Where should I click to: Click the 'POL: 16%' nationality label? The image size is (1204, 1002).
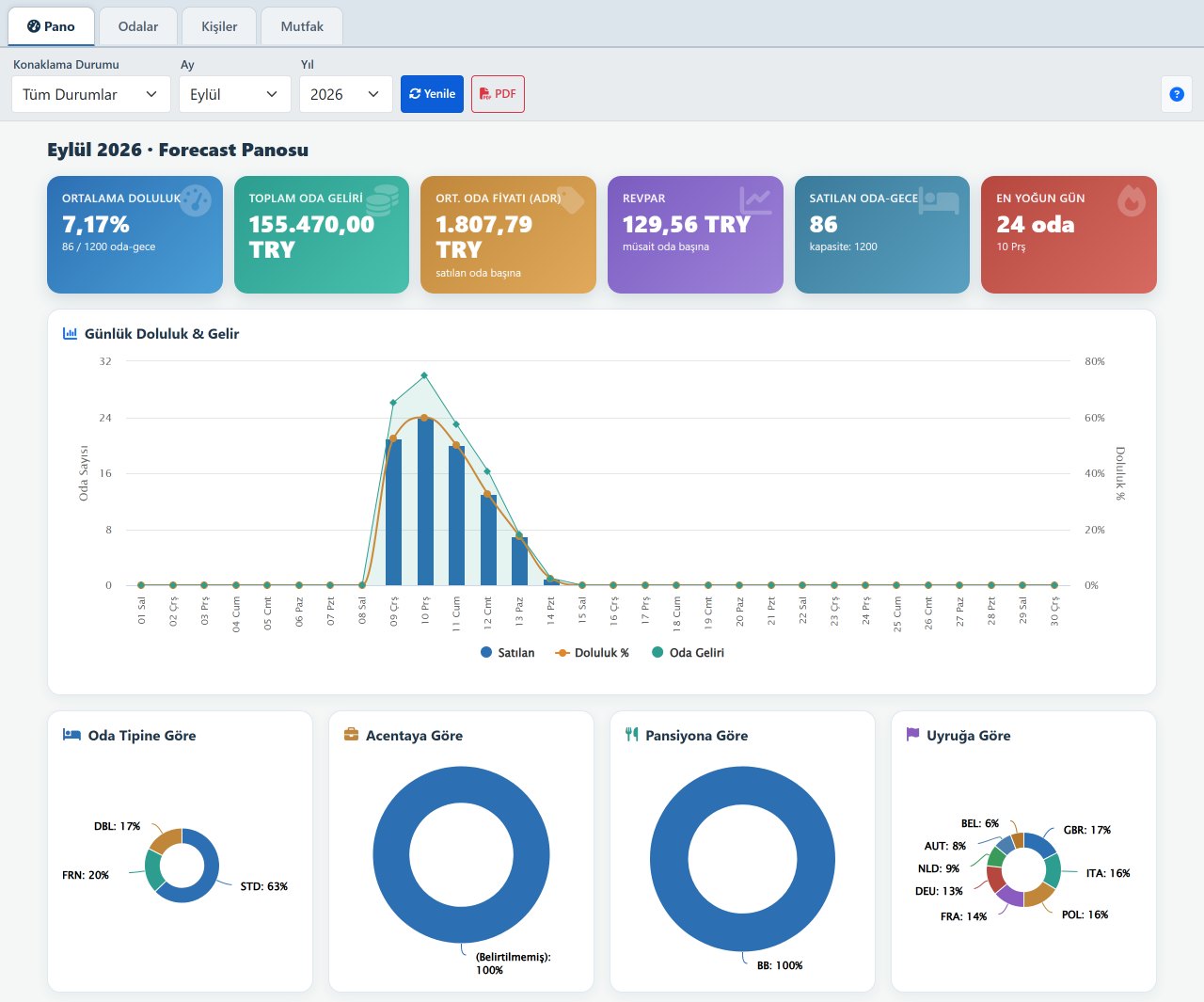(1085, 915)
